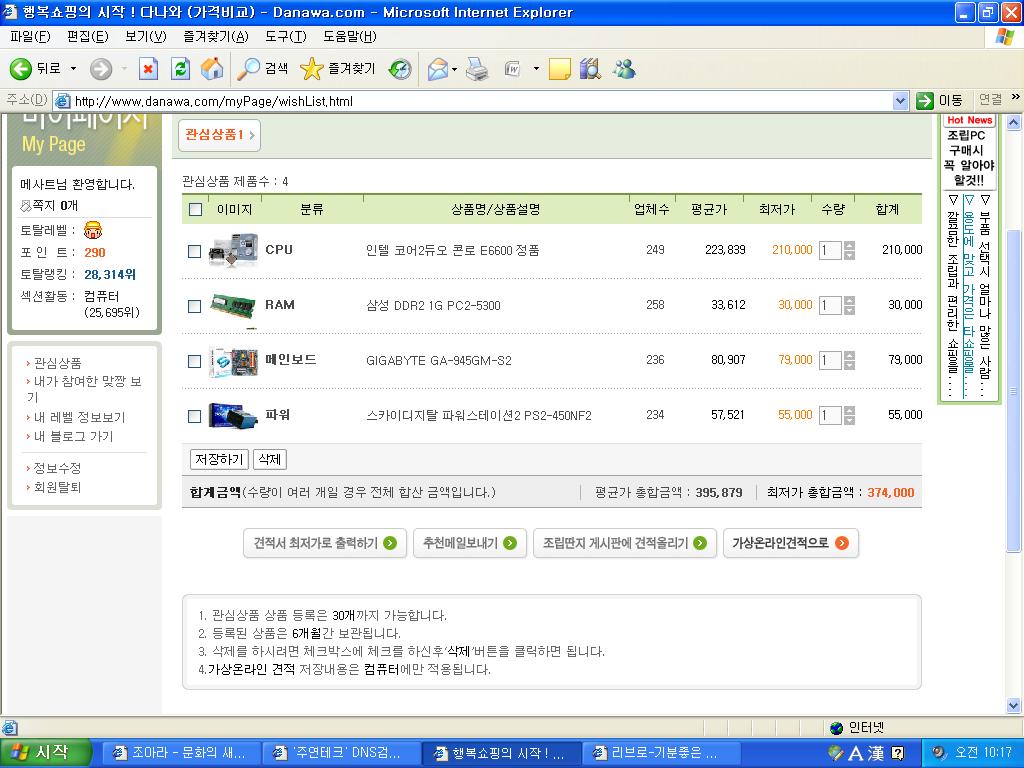1024x768 pixels.
Task: Click the Research books toolbar icon
Action: [590, 69]
